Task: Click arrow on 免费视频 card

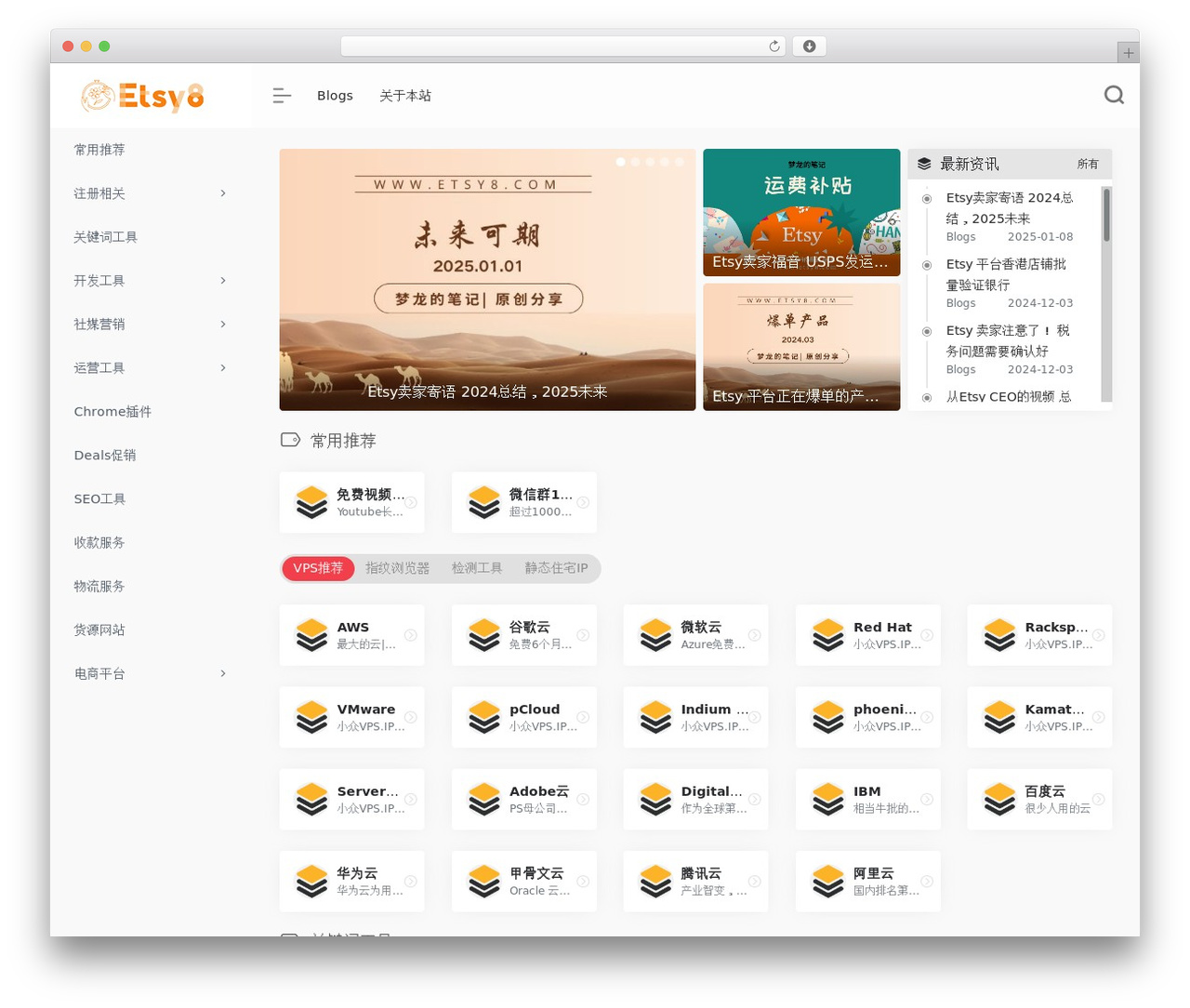Action: click(x=411, y=502)
